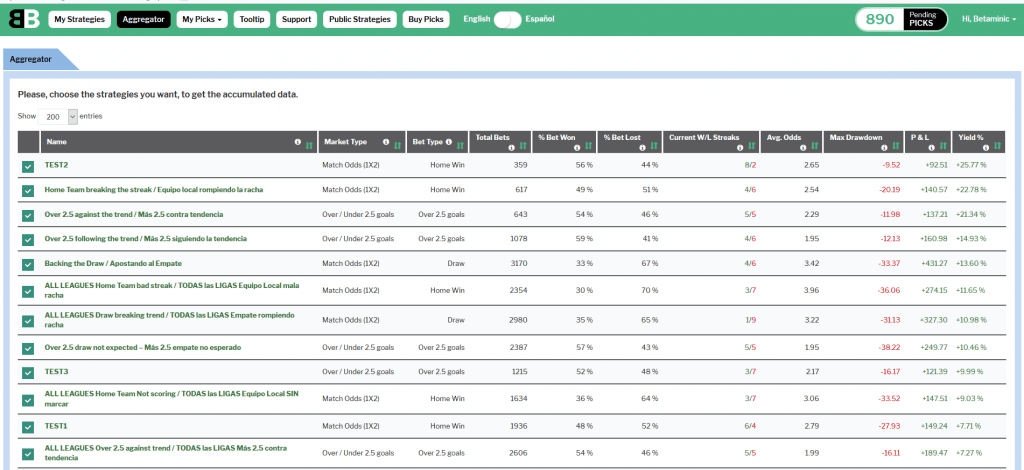The height and width of the screenshot is (470, 1024).
Task: Open the Hi, Betaminic account menu
Action: 989,20
